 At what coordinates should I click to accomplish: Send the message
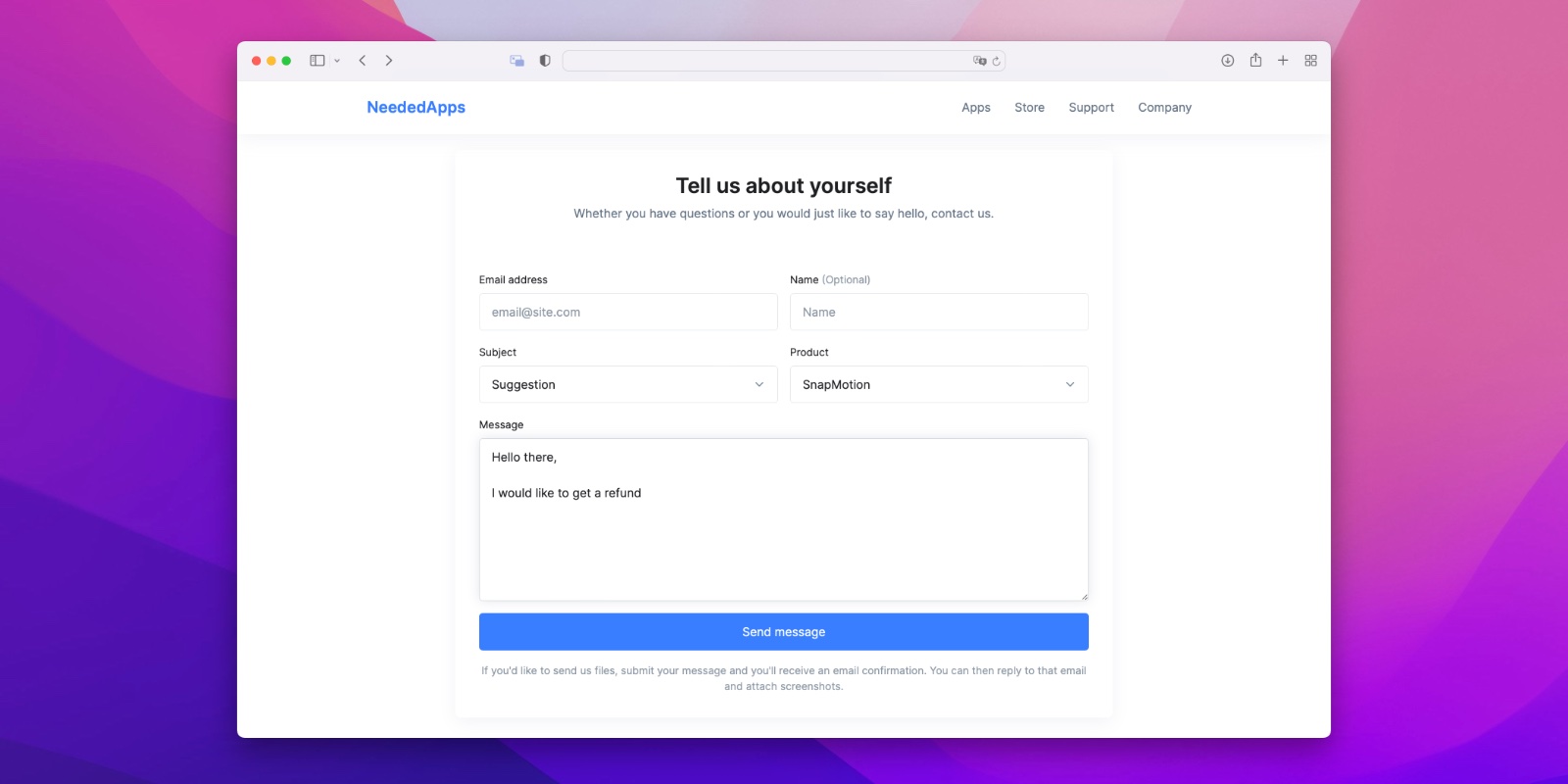(784, 632)
